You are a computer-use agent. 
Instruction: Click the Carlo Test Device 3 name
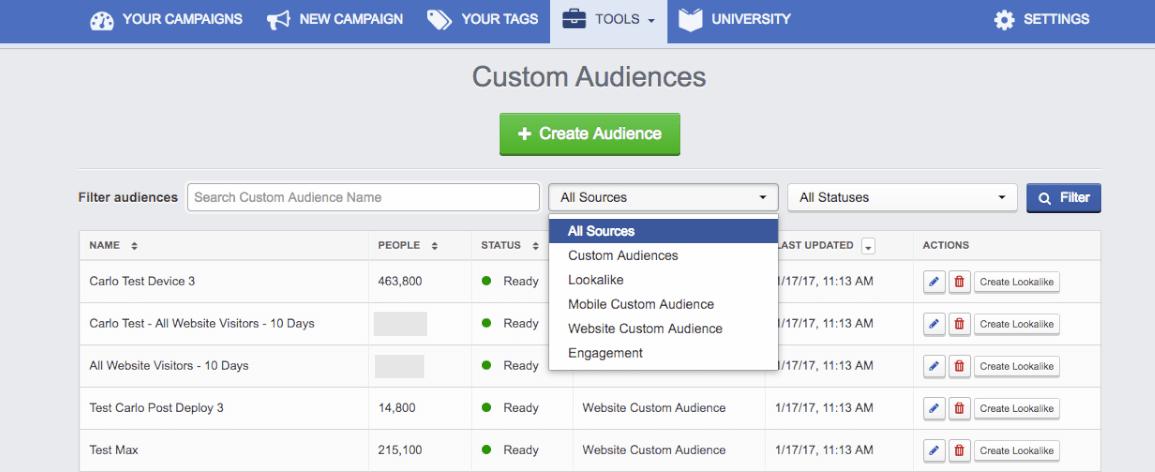[x=142, y=281]
